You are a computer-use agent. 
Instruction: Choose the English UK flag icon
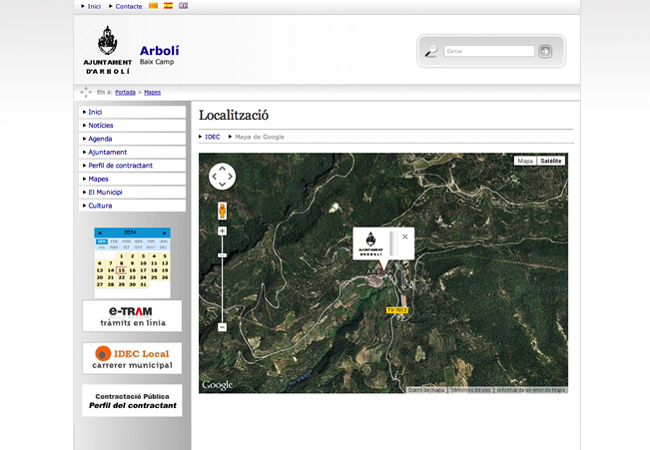coord(183,6)
